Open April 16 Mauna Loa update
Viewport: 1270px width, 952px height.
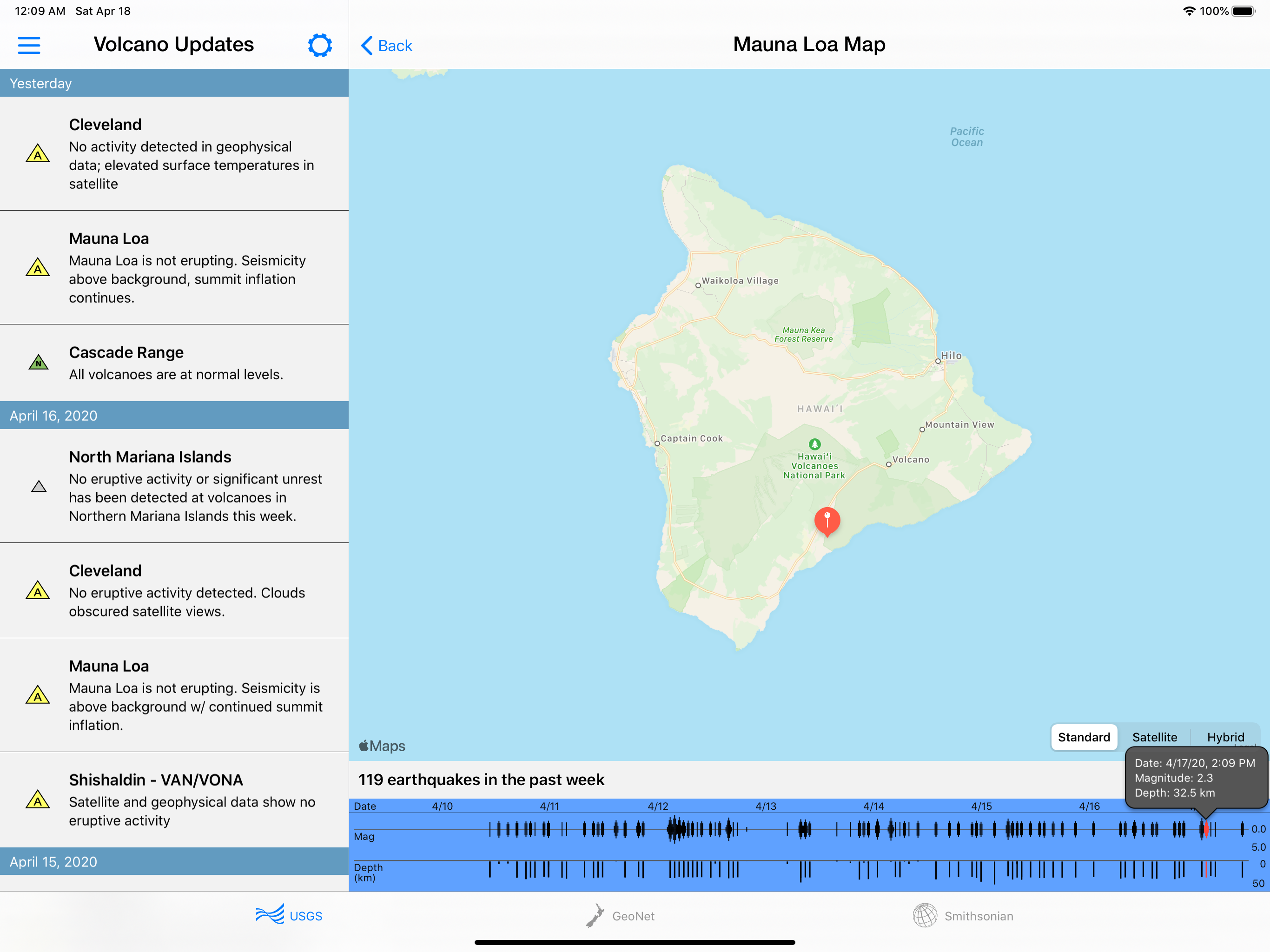pos(174,695)
